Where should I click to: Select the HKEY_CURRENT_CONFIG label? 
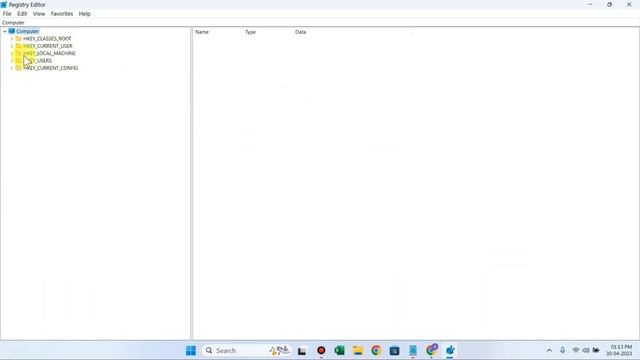click(x=50, y=68)
